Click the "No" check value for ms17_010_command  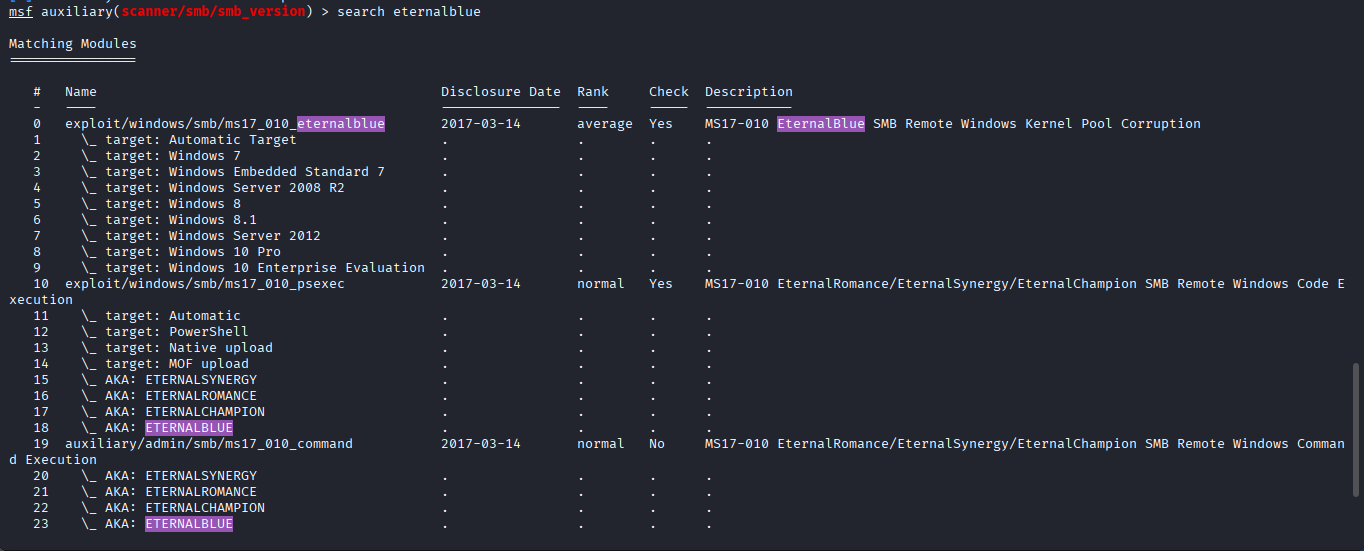[656, 444]
